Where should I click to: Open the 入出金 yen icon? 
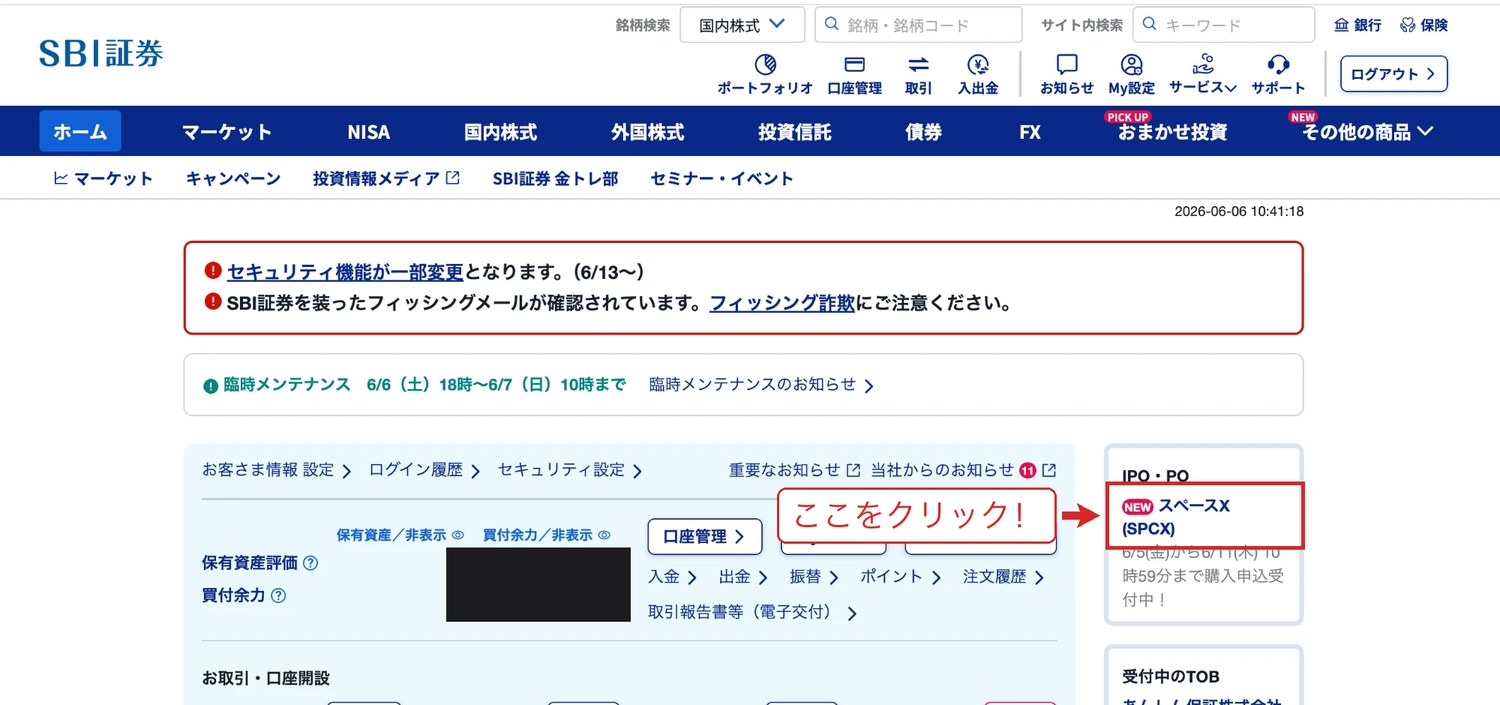pyautogui.click(x=978, y=65)
